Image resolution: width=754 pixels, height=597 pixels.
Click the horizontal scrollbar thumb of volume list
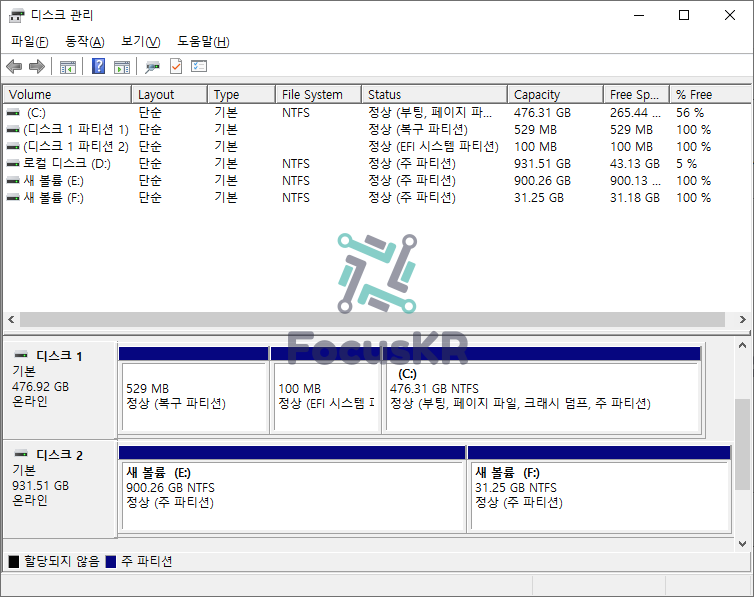coord(372,320)
